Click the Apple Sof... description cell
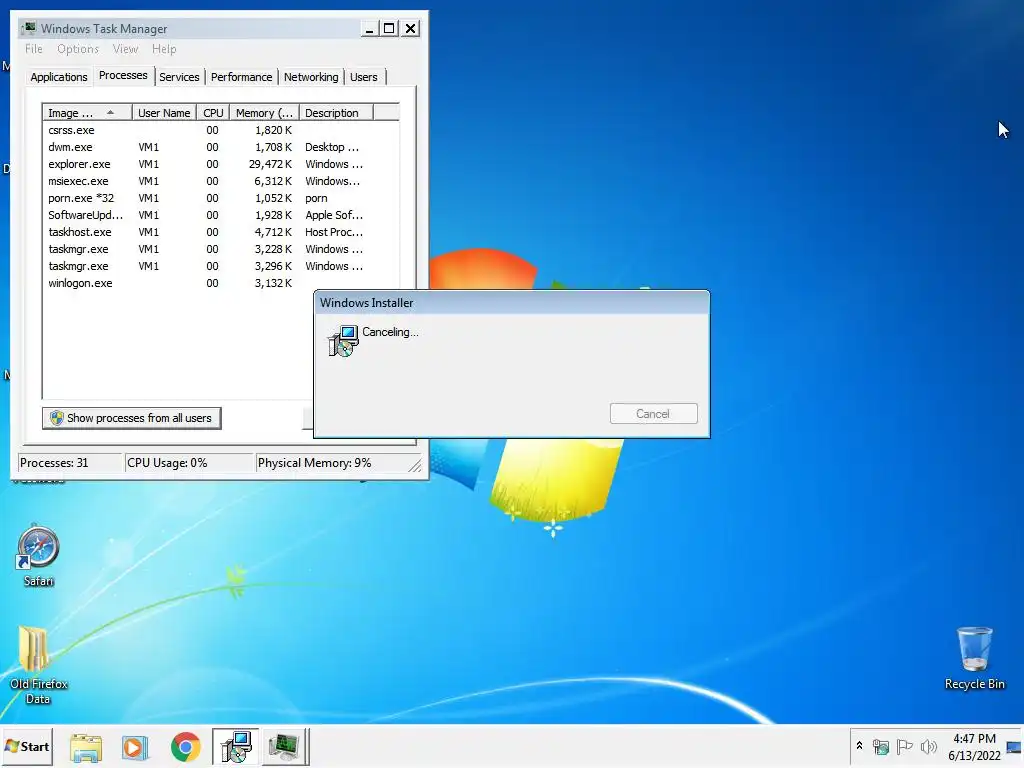Viewport: 1024px width, 768px height. [334, 215]
